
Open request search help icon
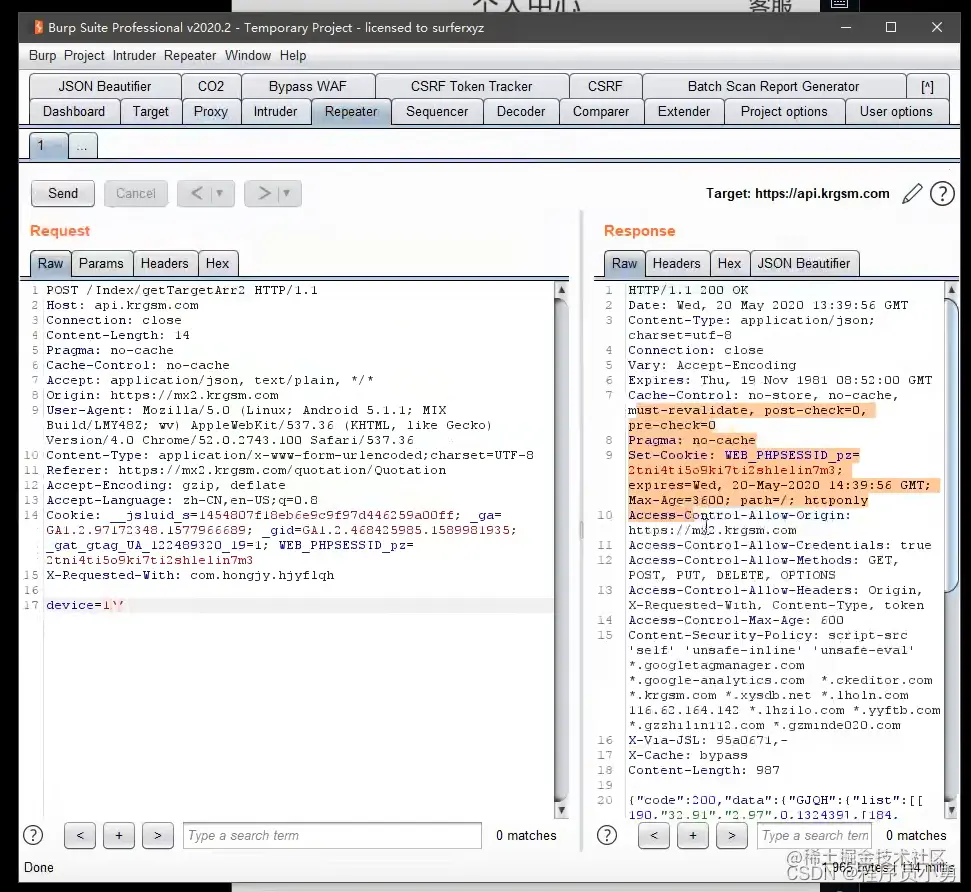pyautogui.click(x=33, y=836)
